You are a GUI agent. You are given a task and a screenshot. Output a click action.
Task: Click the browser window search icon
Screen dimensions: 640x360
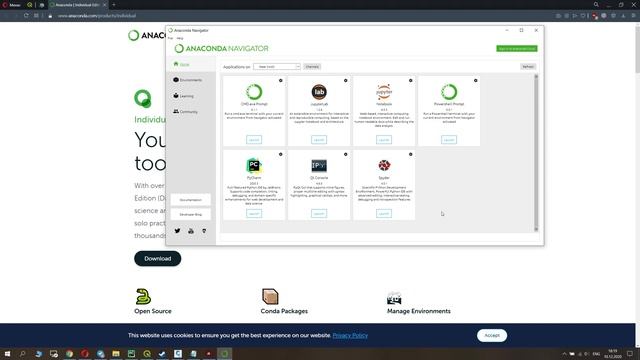pos(596,5)
